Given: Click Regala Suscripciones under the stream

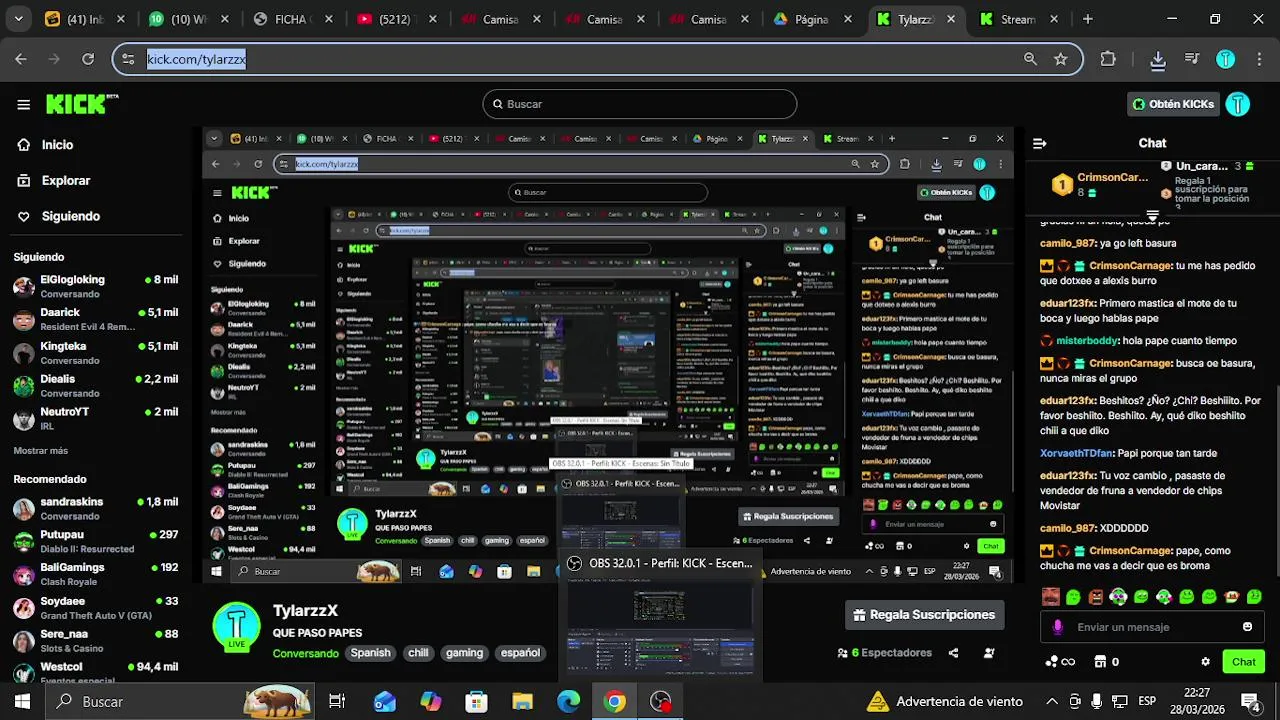Looking at the screenshot, I should pyautogui.click(x=924, y=615).
